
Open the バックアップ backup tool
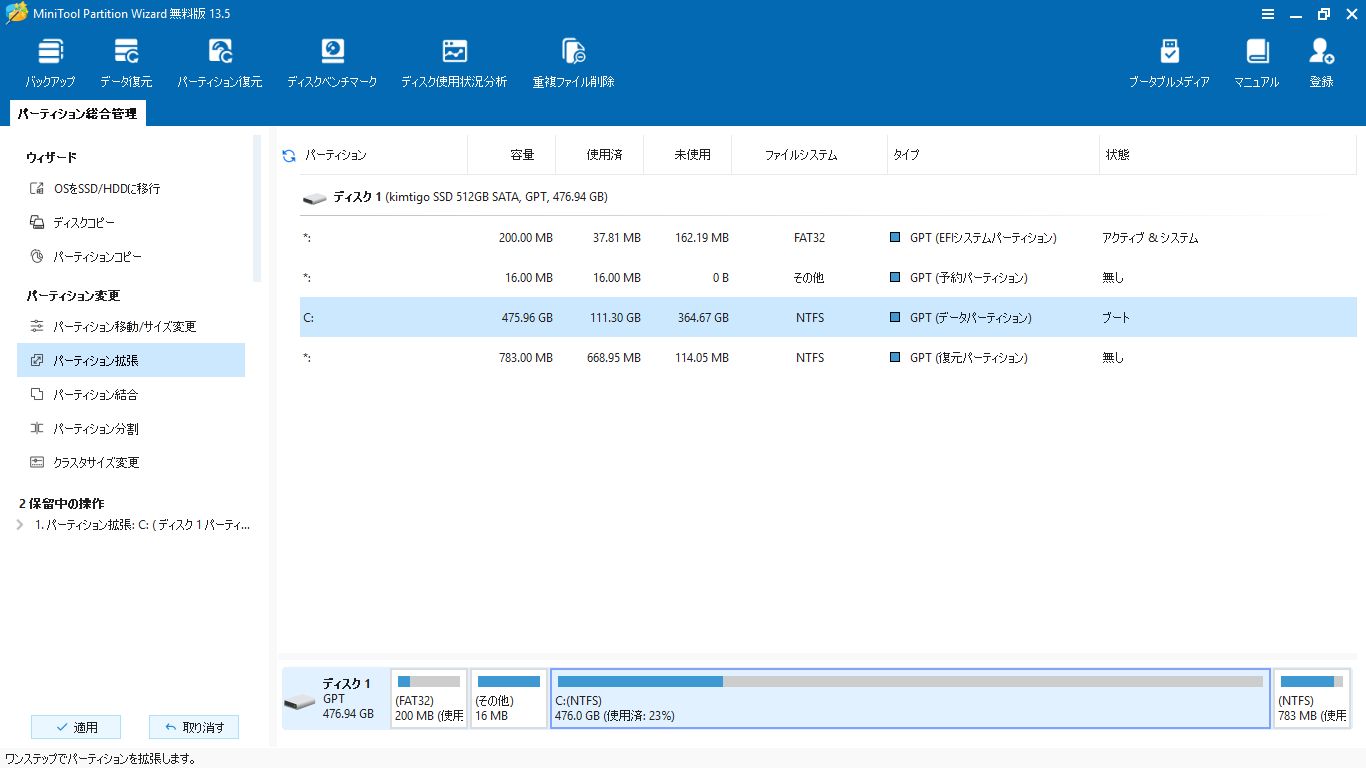(50, 63)
